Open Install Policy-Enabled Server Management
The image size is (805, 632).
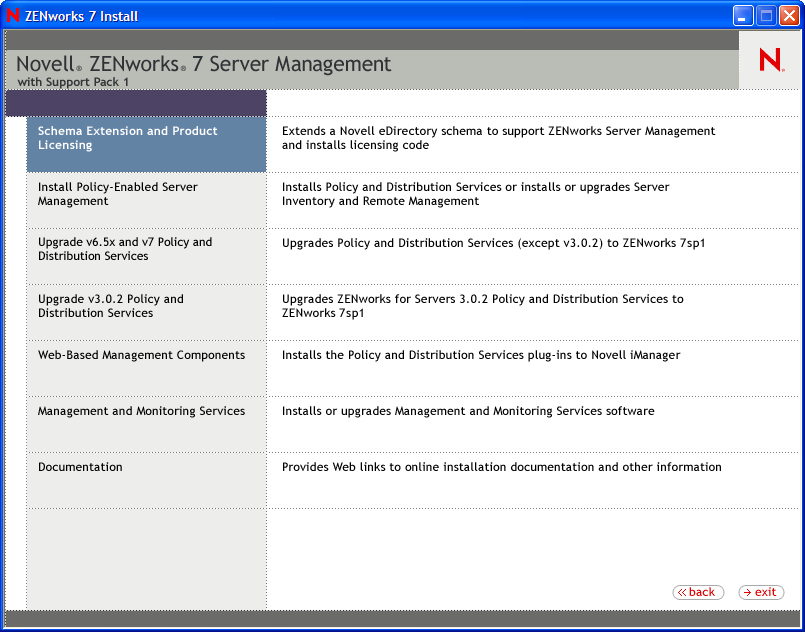pyautogui.click(x=146, y=200)
